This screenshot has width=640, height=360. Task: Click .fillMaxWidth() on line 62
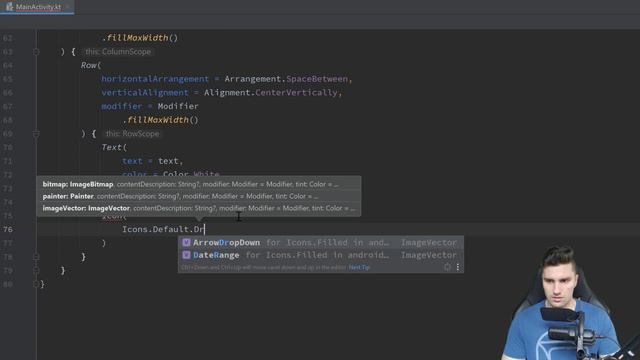tap(140, 38)
